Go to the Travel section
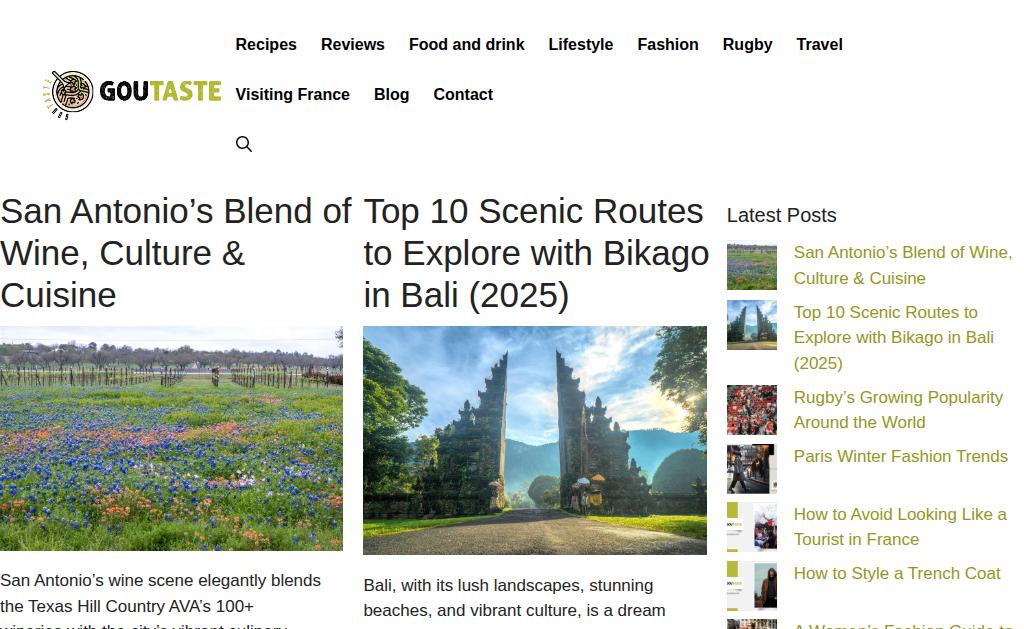 [820, 44]
